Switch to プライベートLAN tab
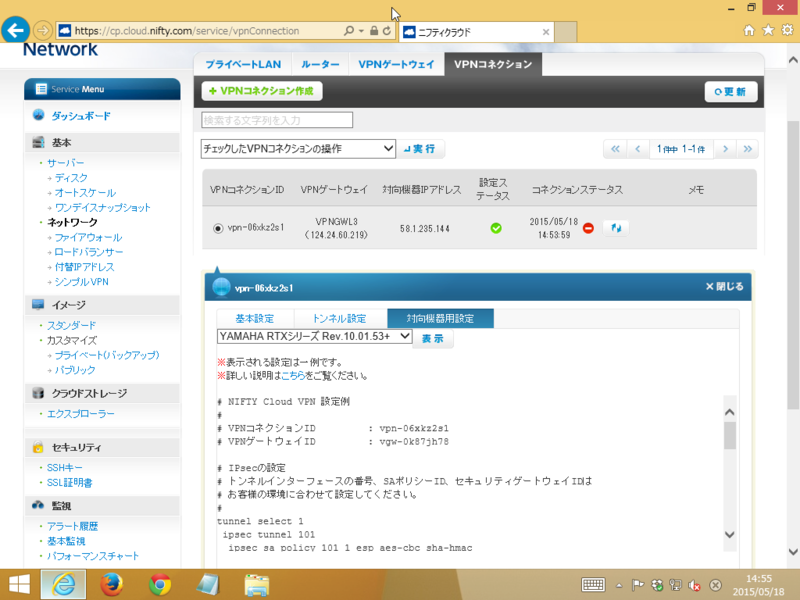Image resolution: width=800 pixels, height=600 pixels. (x=243, y=64)
